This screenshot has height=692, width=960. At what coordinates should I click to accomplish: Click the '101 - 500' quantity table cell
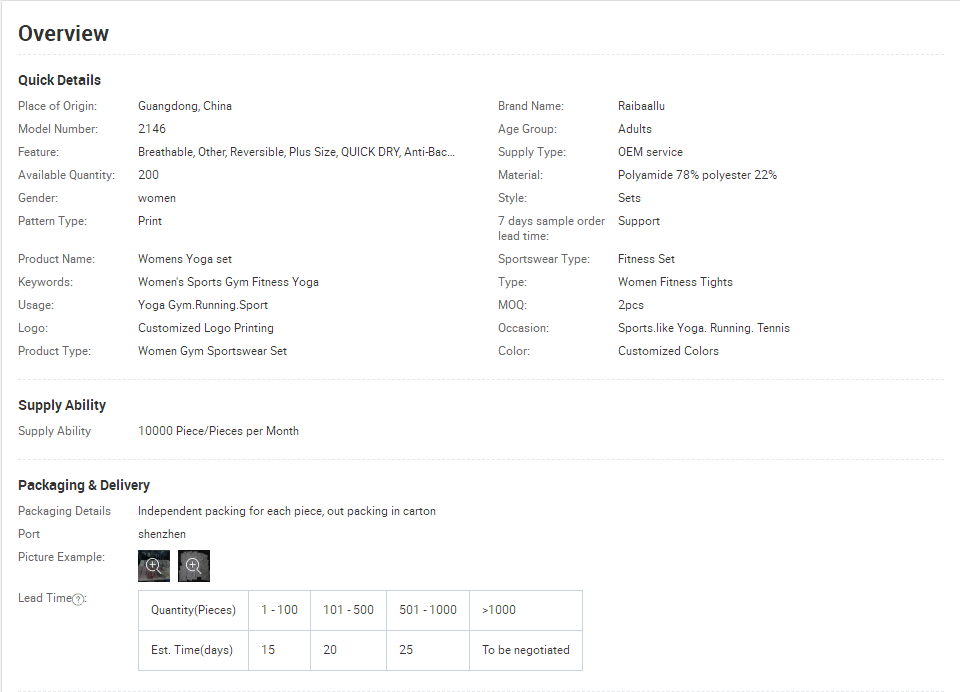348,611
